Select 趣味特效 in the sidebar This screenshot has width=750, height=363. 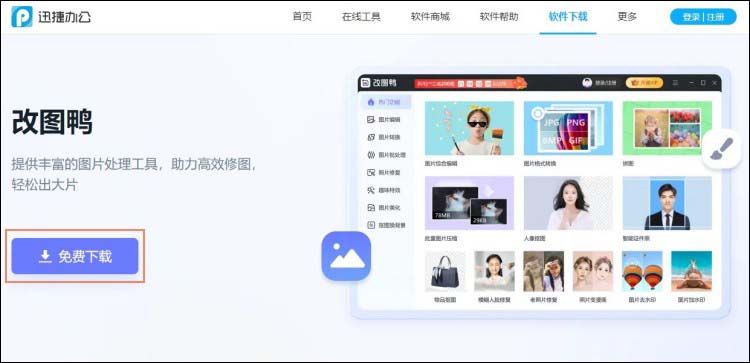point(384,190)
